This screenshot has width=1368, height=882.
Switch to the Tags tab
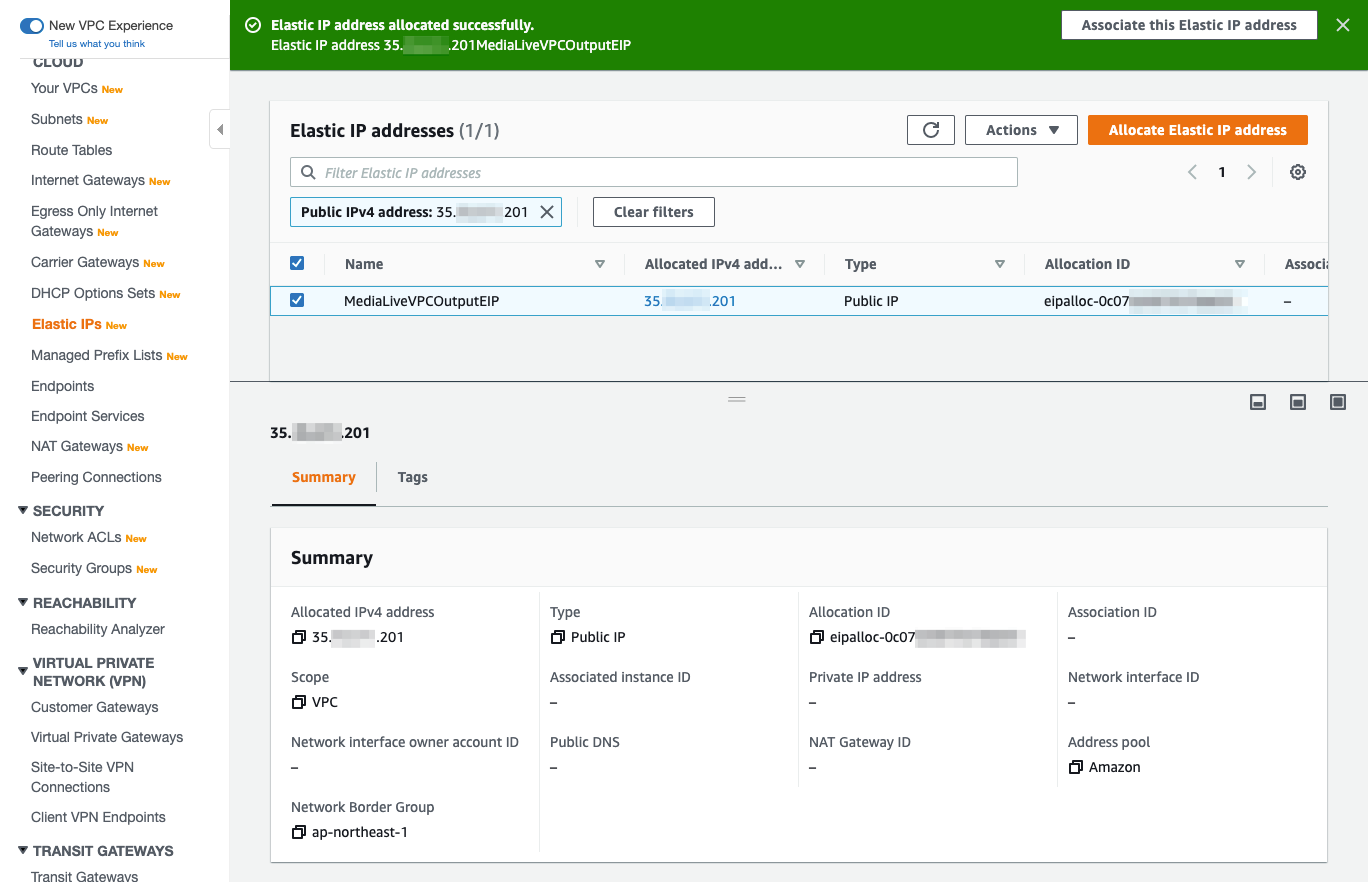(412, 477)
